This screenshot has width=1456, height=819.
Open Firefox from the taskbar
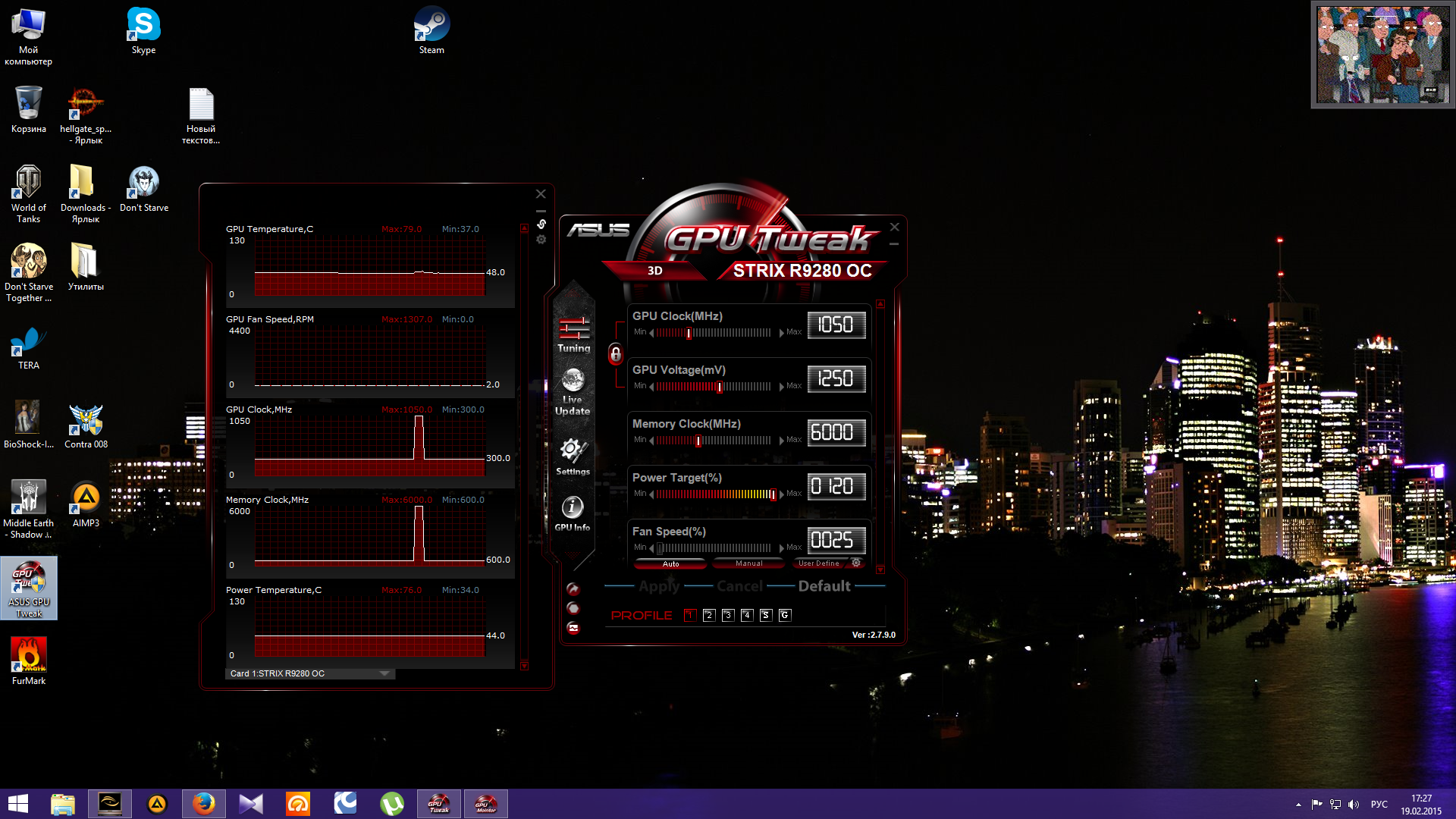click(203, 804)
